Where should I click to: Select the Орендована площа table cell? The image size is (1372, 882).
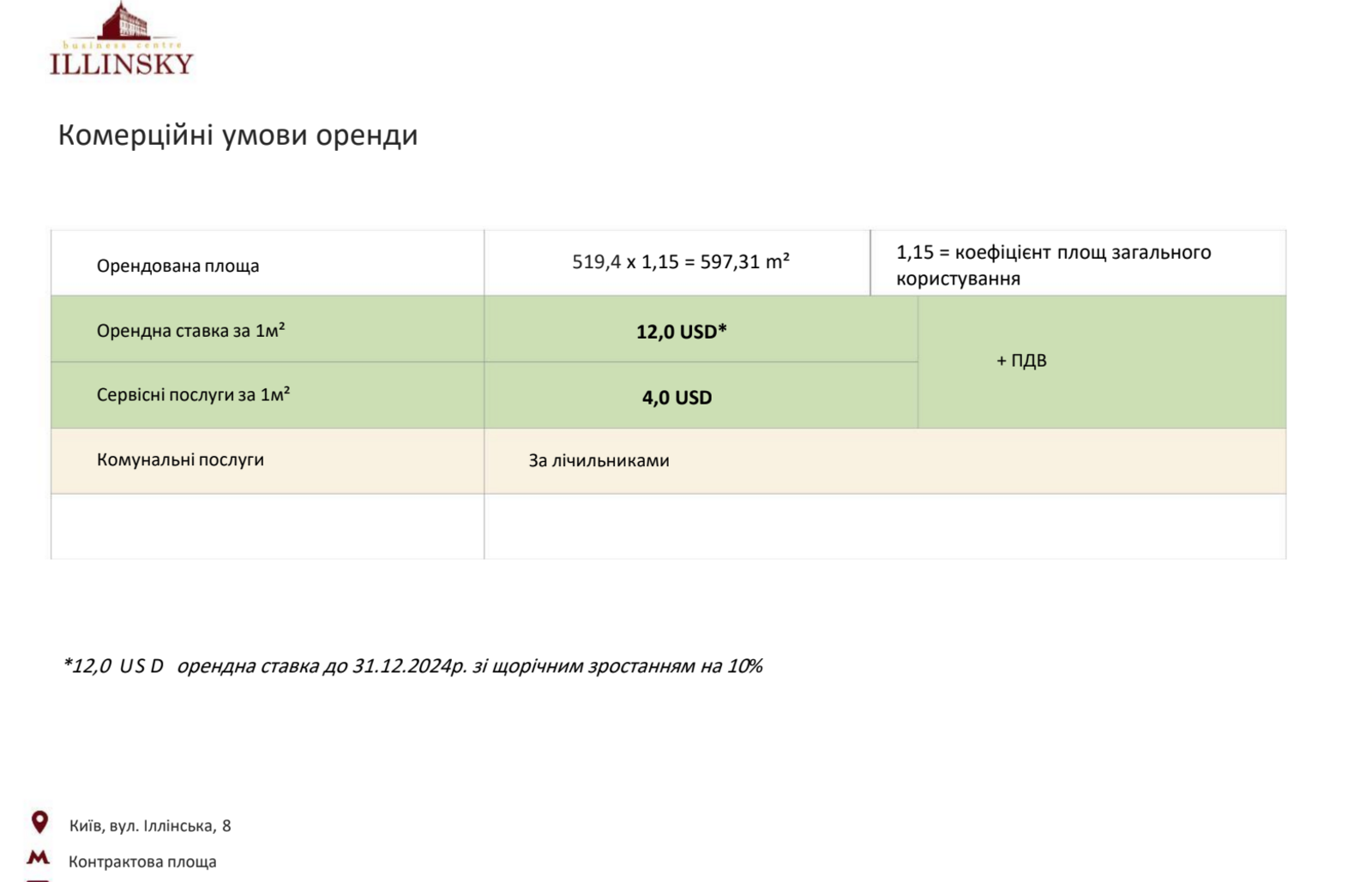178,266
